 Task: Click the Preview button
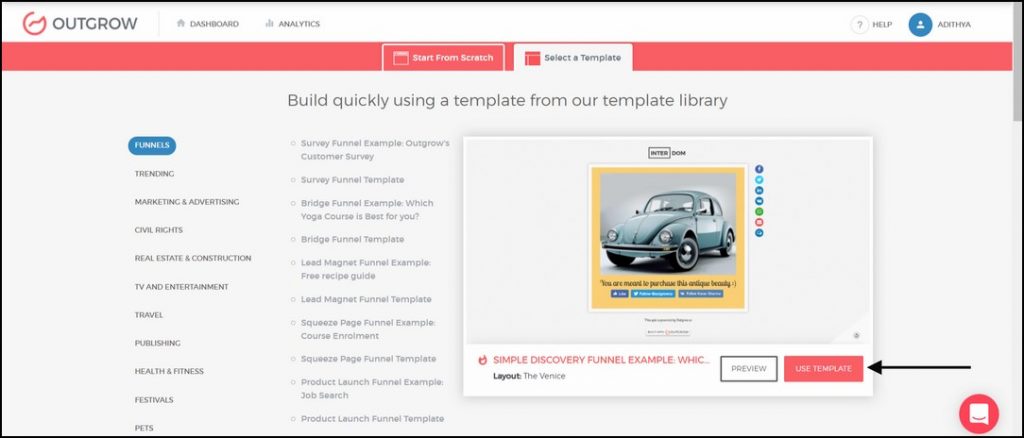click(x=748, y=369)
